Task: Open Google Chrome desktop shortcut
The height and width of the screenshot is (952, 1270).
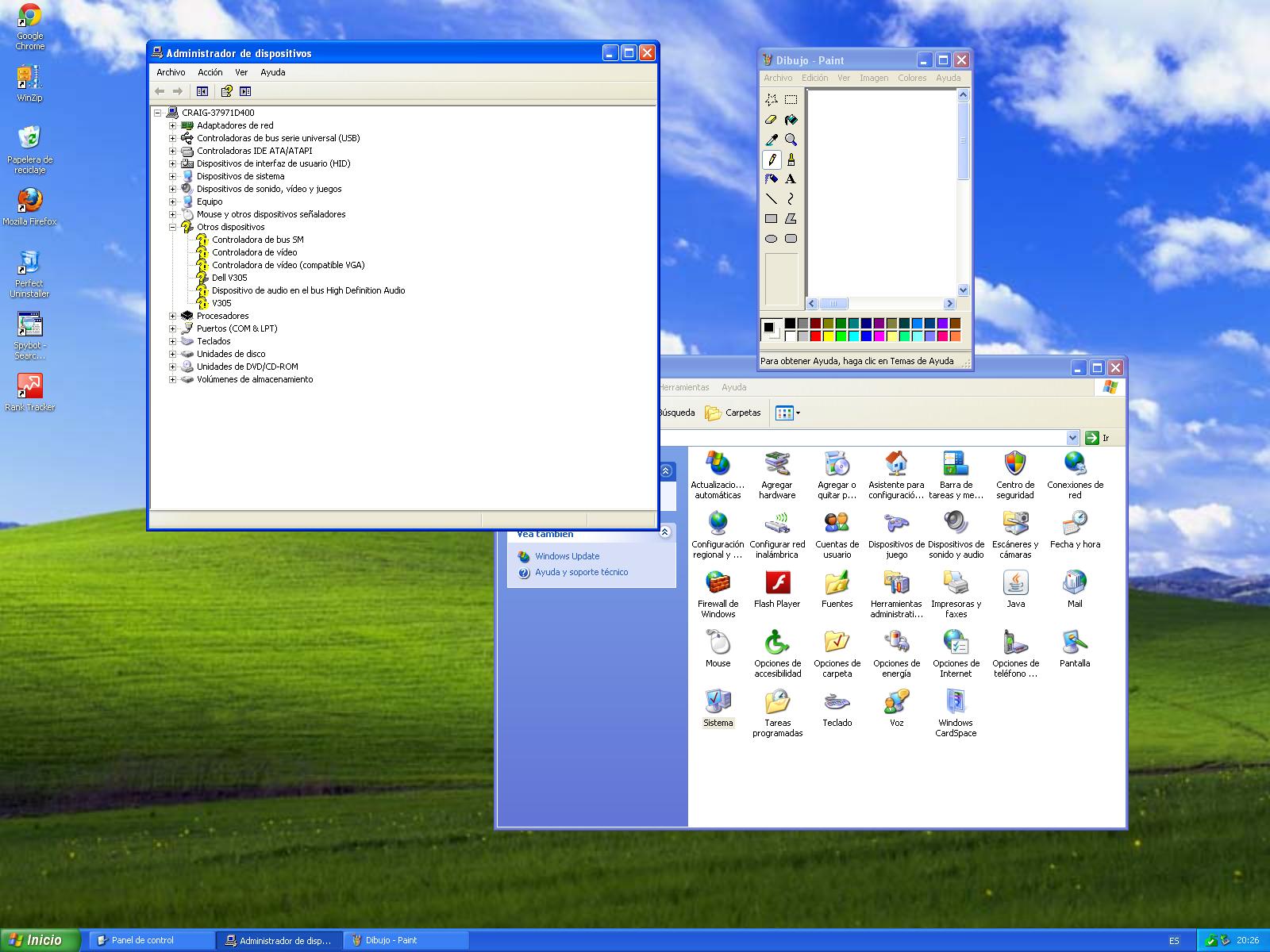Action: tap(30, 27)
